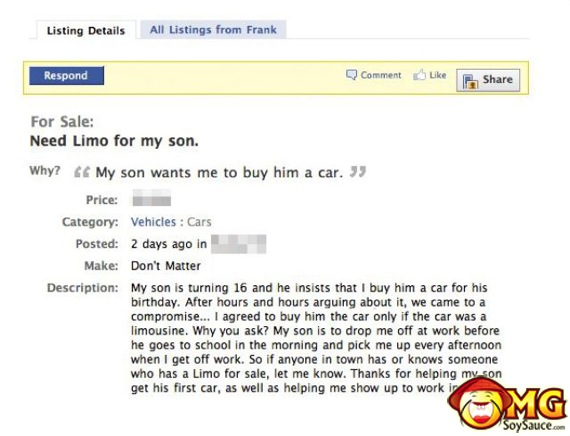Select the Cars subcategory text
Screen dimensions: 570x436
(199, 222)
